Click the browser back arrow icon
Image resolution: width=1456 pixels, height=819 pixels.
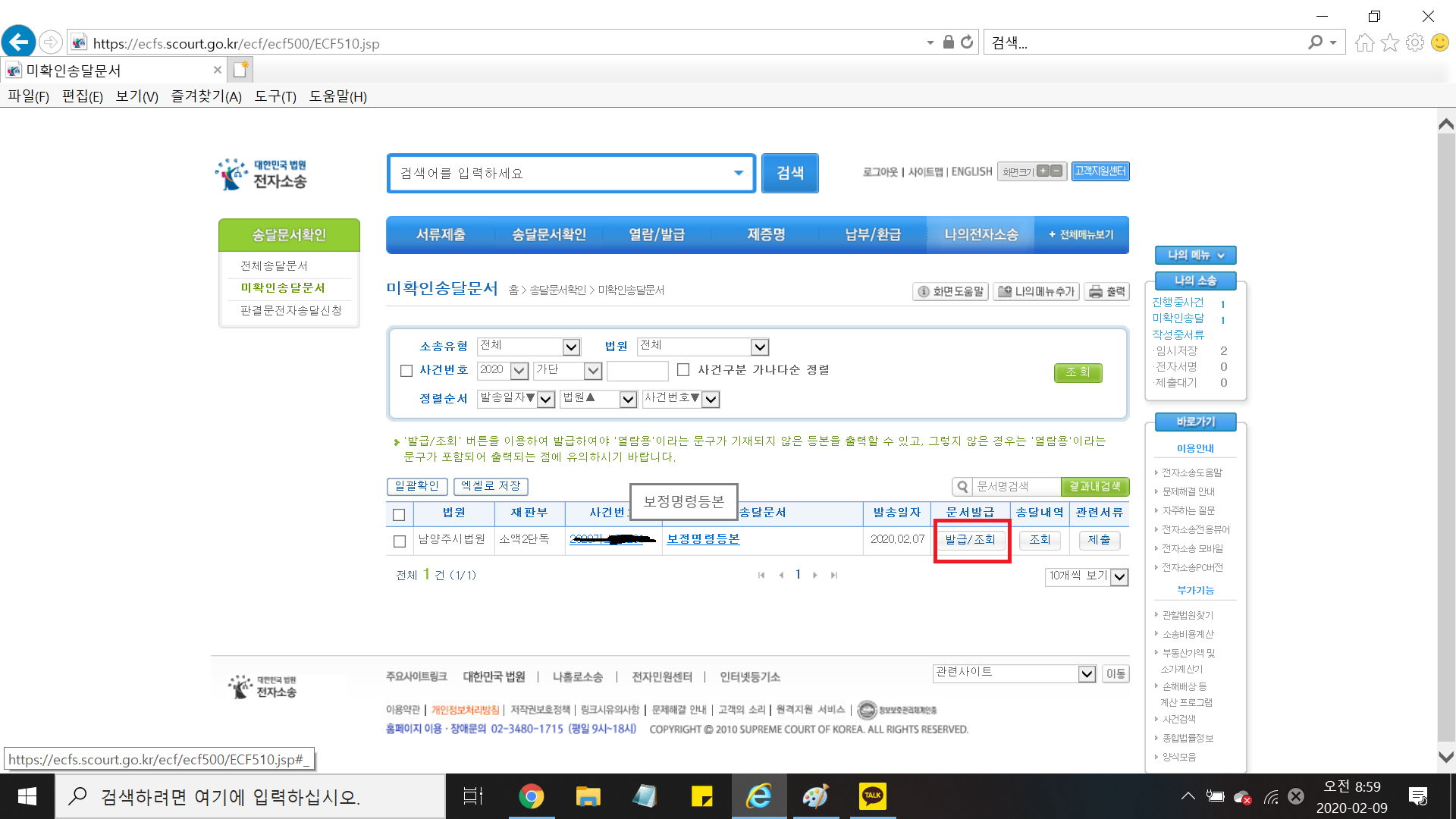pos(19,42)
